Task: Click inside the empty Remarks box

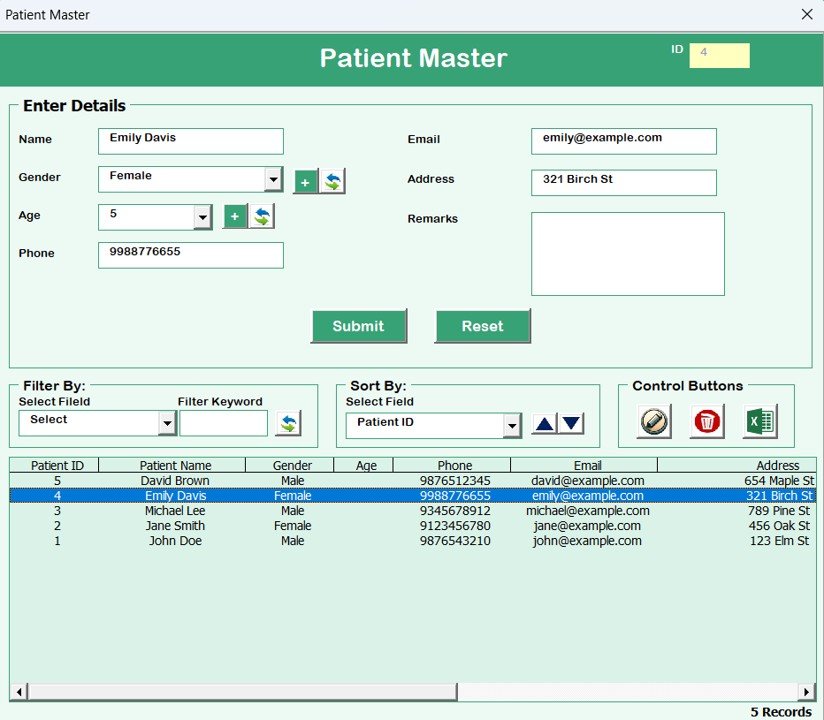Action: pyautogui.click(x=628, y=254)
